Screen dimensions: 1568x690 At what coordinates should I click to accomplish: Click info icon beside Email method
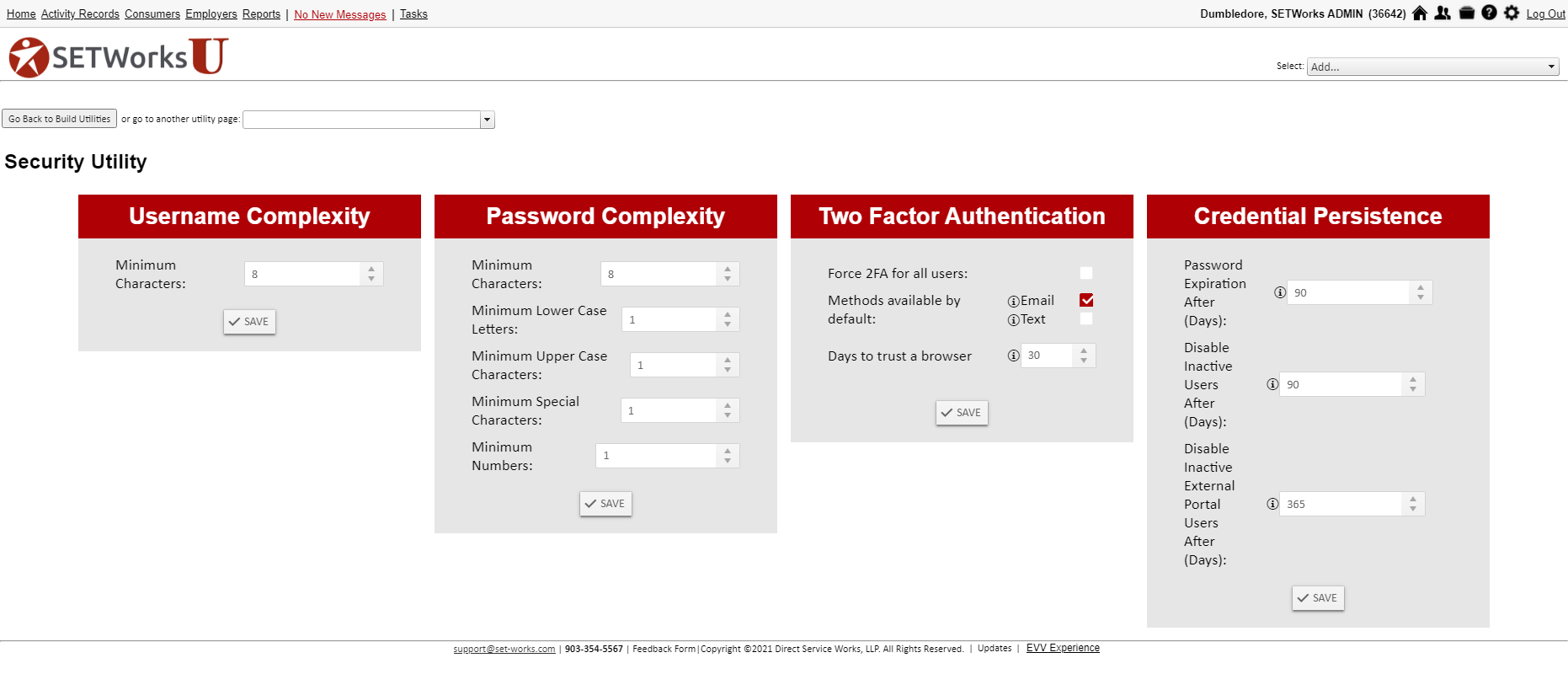click(x=1013, y=302)
